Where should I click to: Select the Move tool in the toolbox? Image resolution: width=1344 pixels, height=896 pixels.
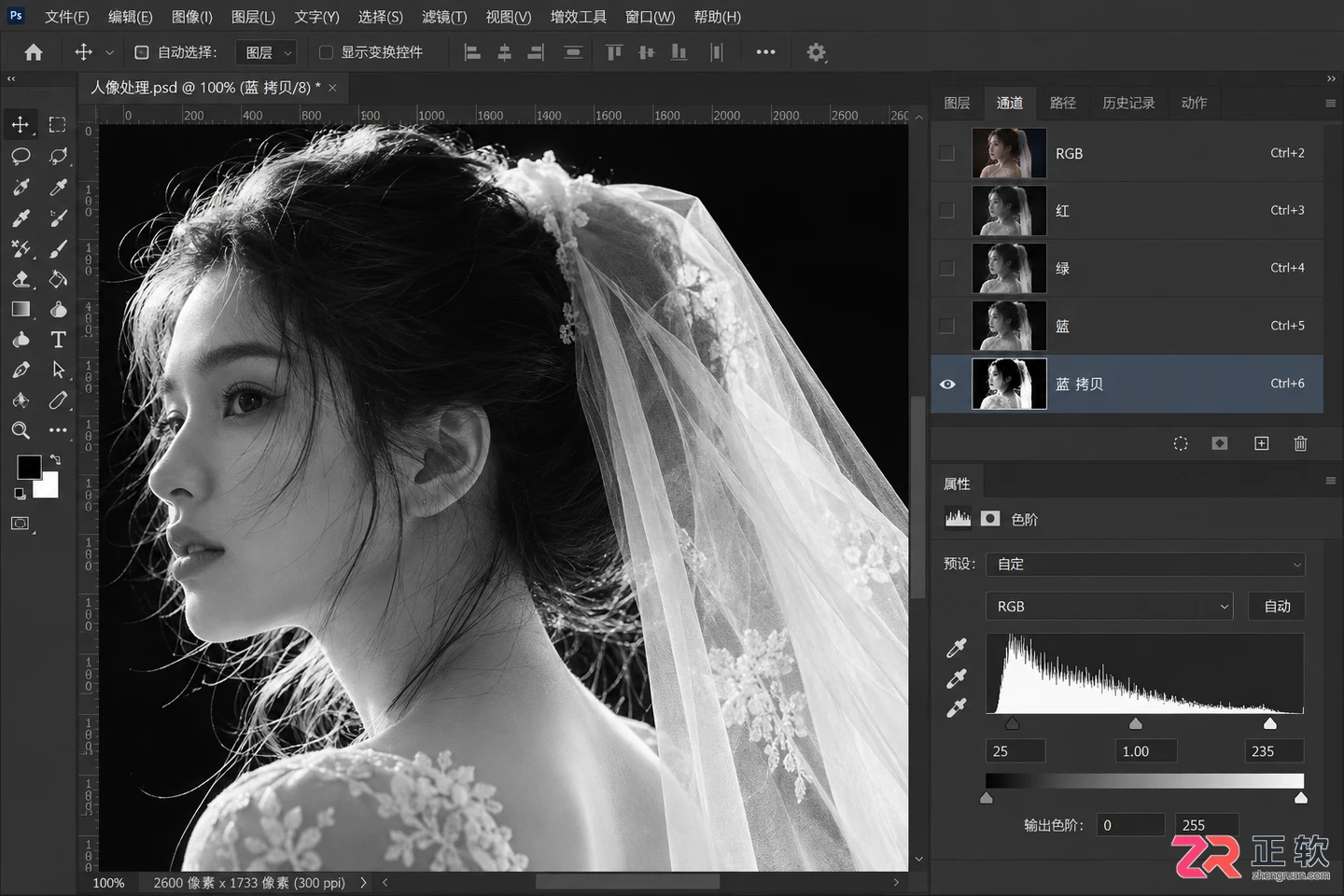point(20,124)
